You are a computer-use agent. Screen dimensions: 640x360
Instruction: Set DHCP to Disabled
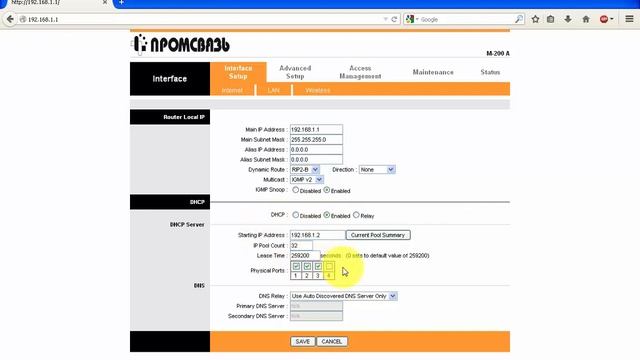click(x=296, y=215)
